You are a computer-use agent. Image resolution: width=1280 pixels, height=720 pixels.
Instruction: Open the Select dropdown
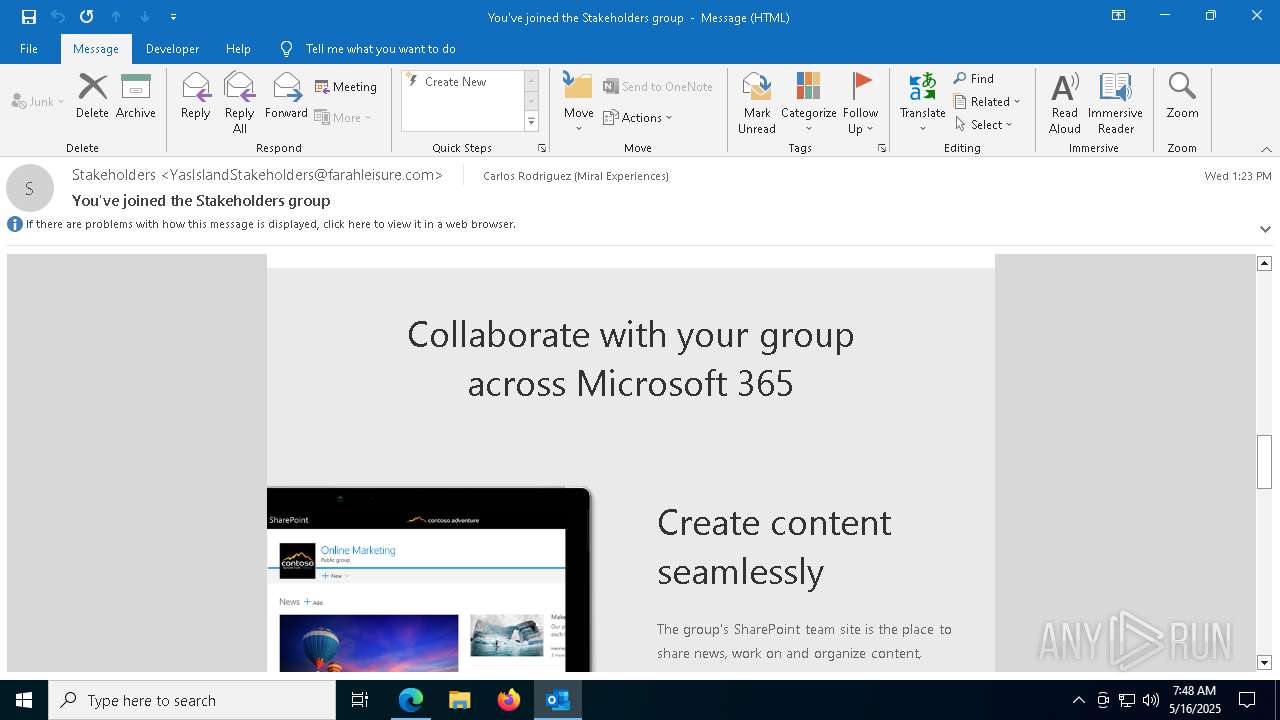[984, 125]
